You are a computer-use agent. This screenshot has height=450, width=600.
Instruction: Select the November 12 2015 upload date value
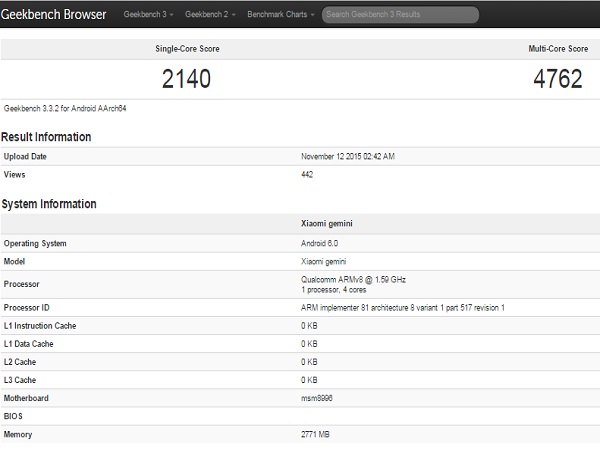(x=348, y=157)
